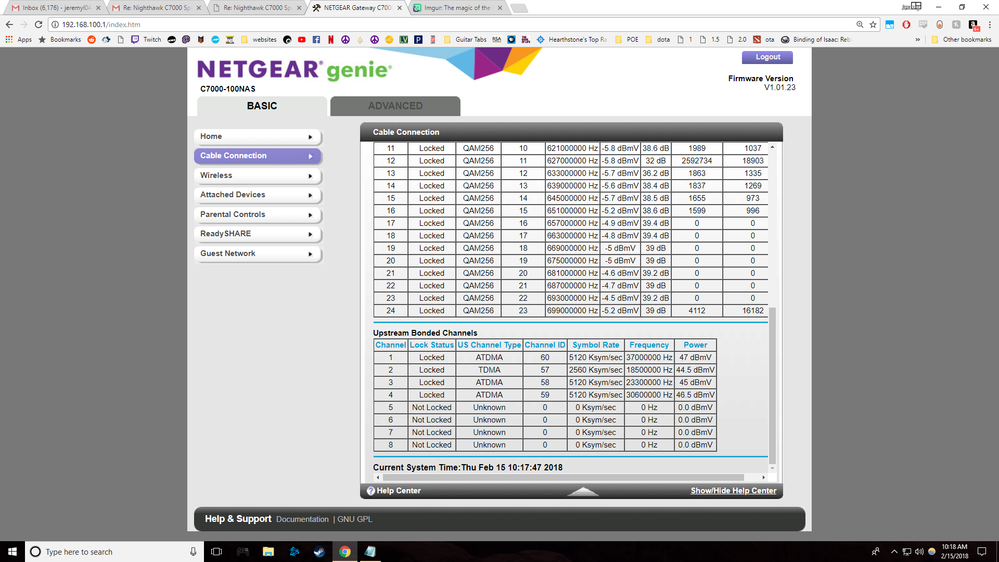The height and width of the screenshot is (562, 999).
Task: Open Steam from the taskbar
Action: click(319, 551)
